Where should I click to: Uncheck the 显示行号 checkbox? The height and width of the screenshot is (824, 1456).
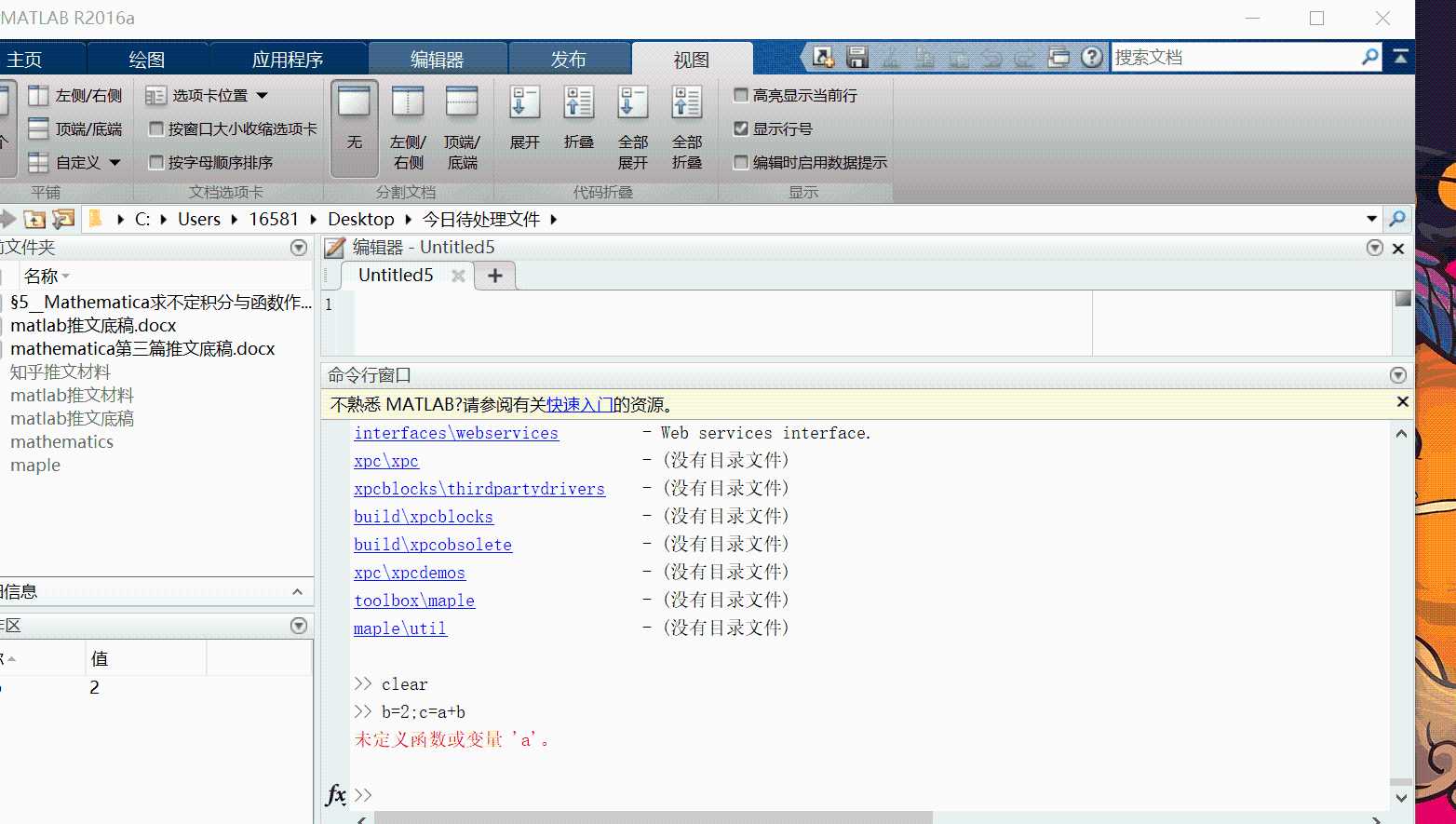click(741, 128)
